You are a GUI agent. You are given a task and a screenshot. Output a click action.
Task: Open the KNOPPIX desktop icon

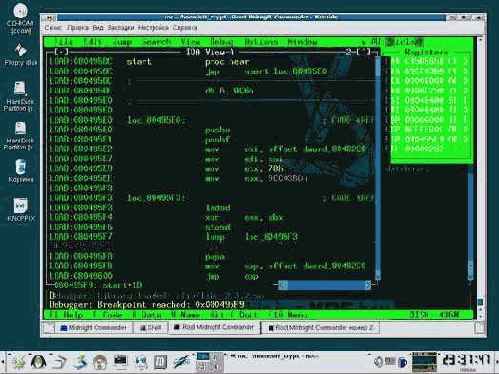point(20,210)
